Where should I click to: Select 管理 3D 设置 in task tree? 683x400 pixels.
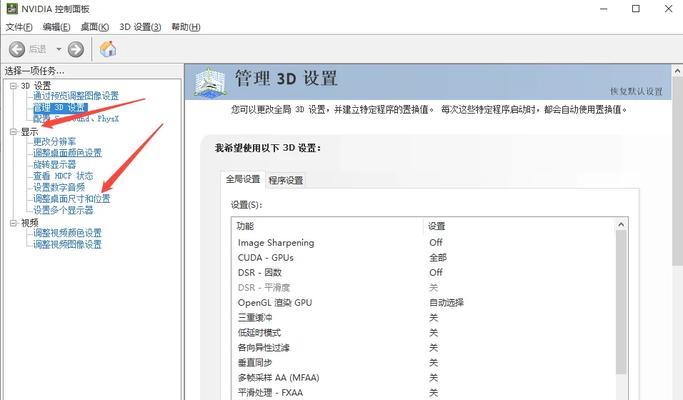61,107
